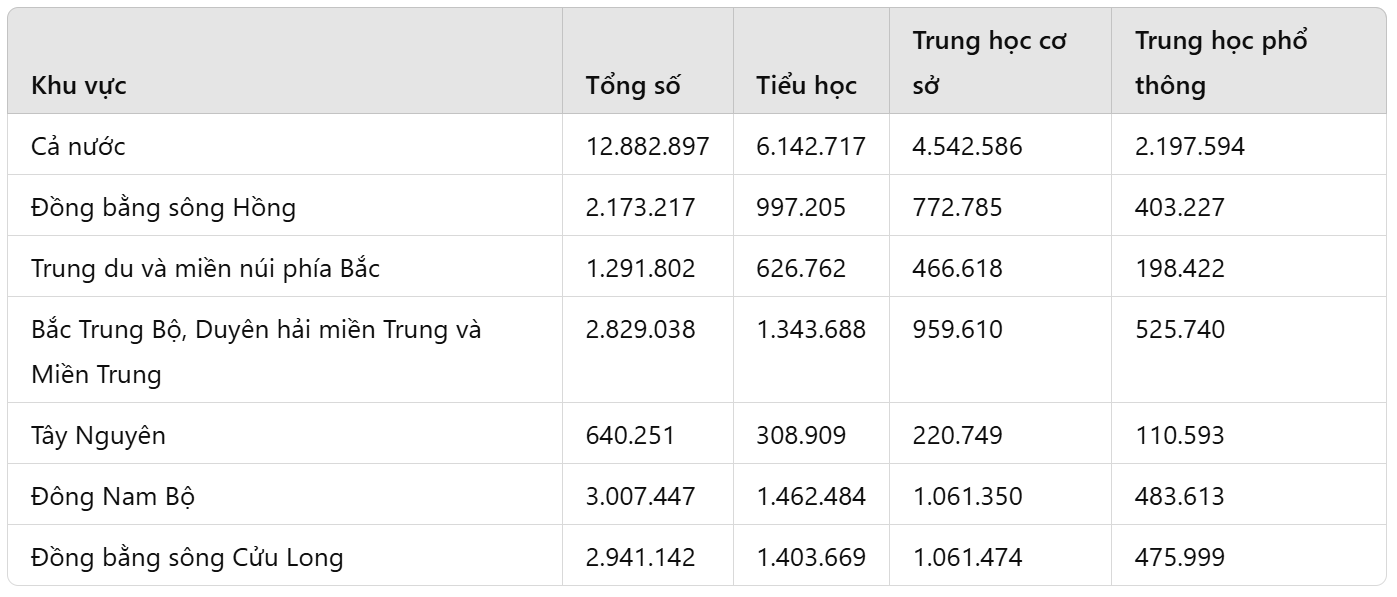Select the value 198.422
The height and width of the screenshot is (597, 1397).
point(1179,269)
